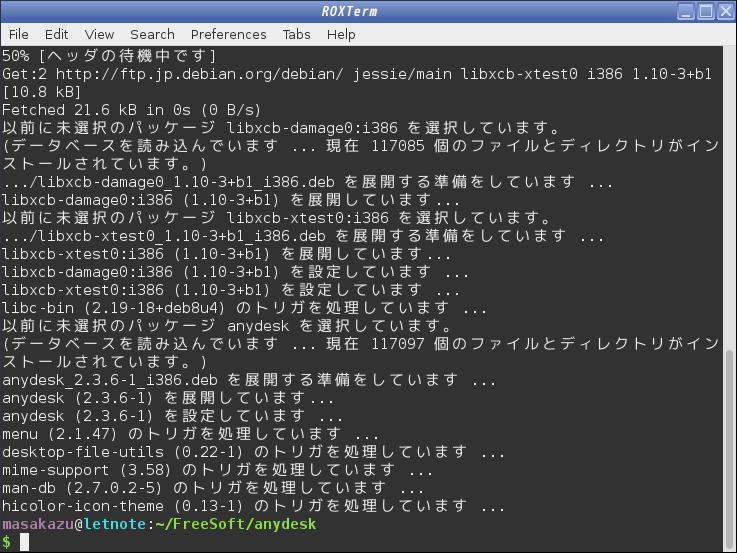
Task: Click the 'menu (2.1.47)' line
Action: pos(190,434)
